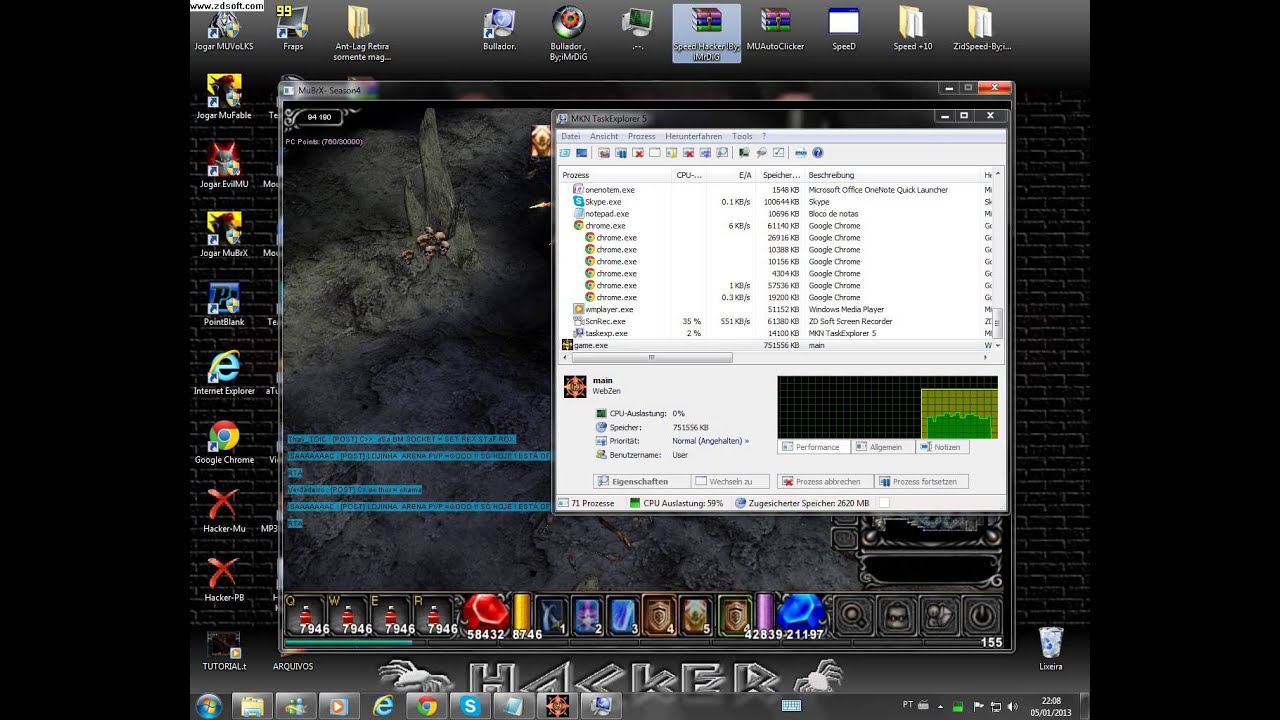The image size is (1280, 720).
Task: Select the PointBlank desktop shortcut
Action: point(224,304)
